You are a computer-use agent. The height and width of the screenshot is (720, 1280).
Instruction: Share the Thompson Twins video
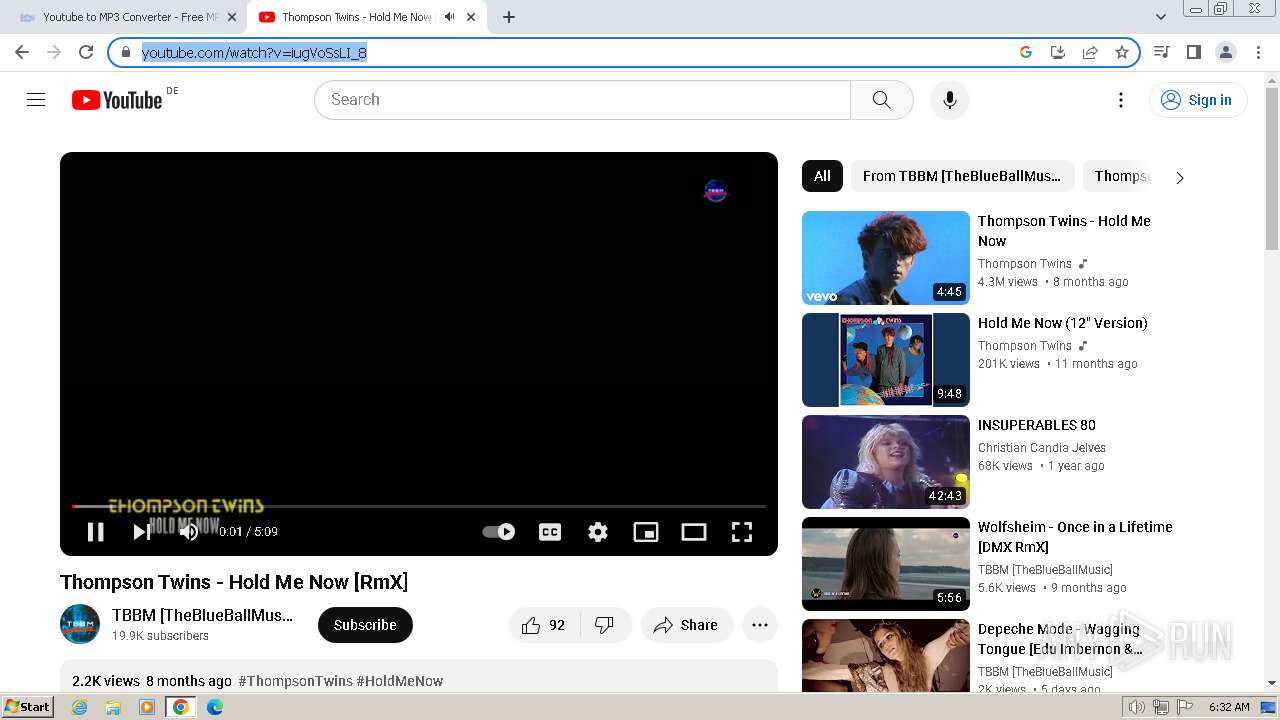coord(686,625)
